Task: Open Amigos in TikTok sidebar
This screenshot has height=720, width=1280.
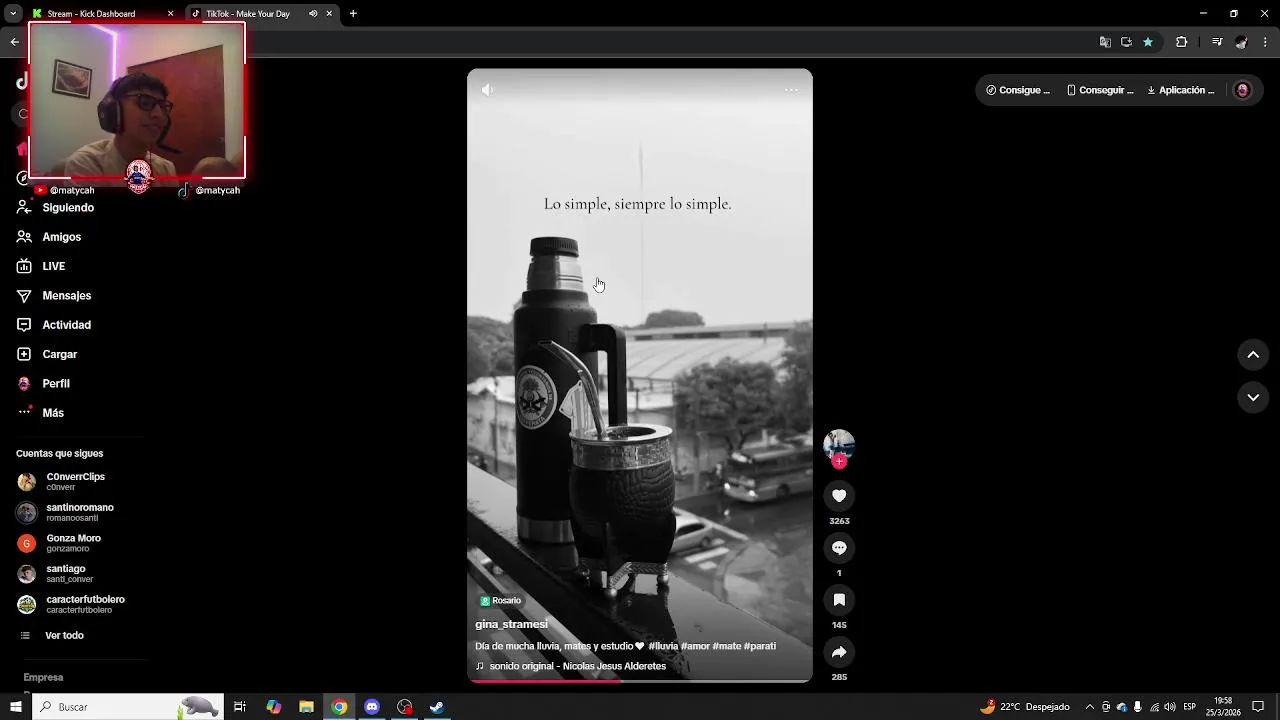Action: pyautogui.click(x=61, y=237)
